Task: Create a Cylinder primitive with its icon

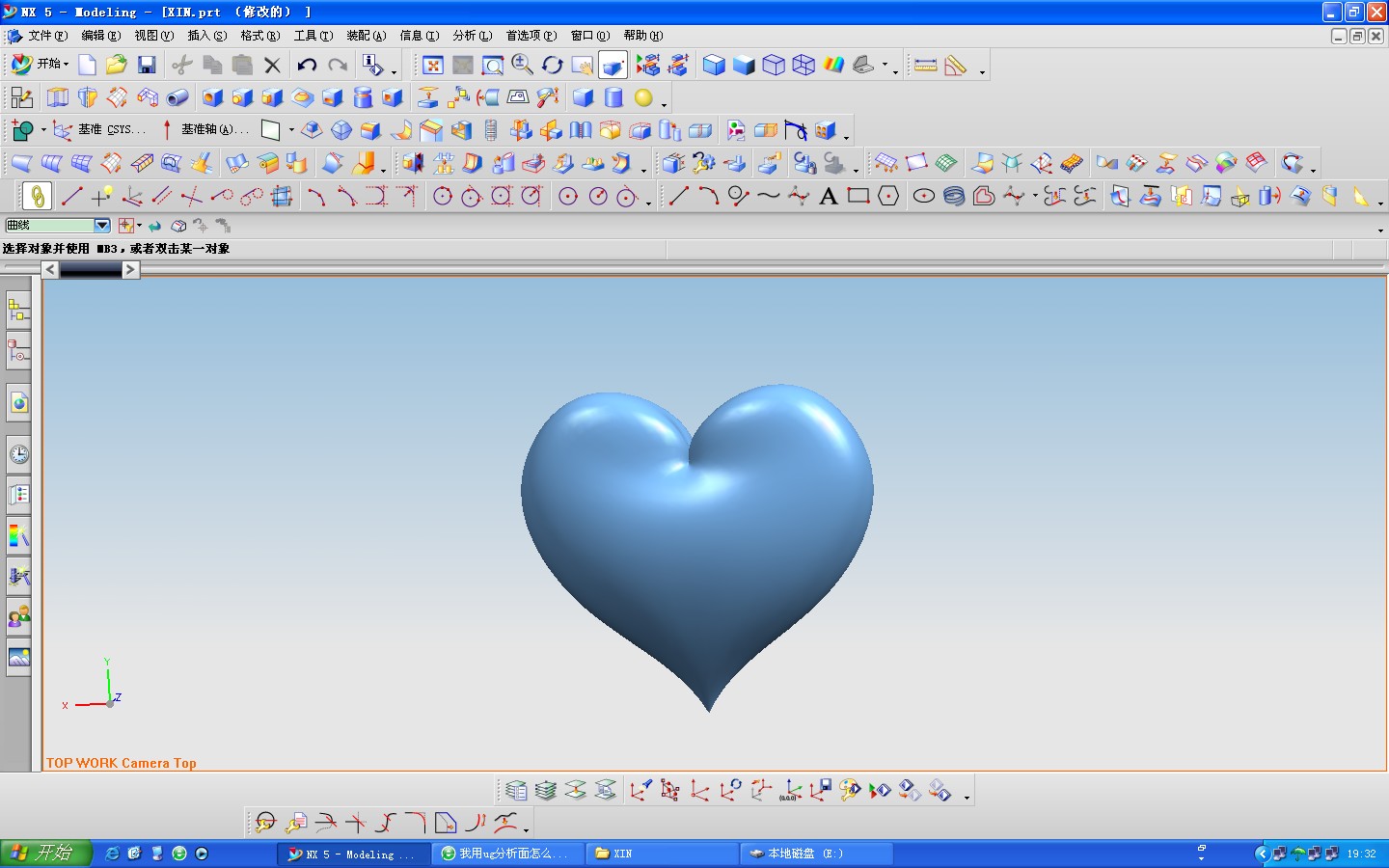Action: [613, 97]
